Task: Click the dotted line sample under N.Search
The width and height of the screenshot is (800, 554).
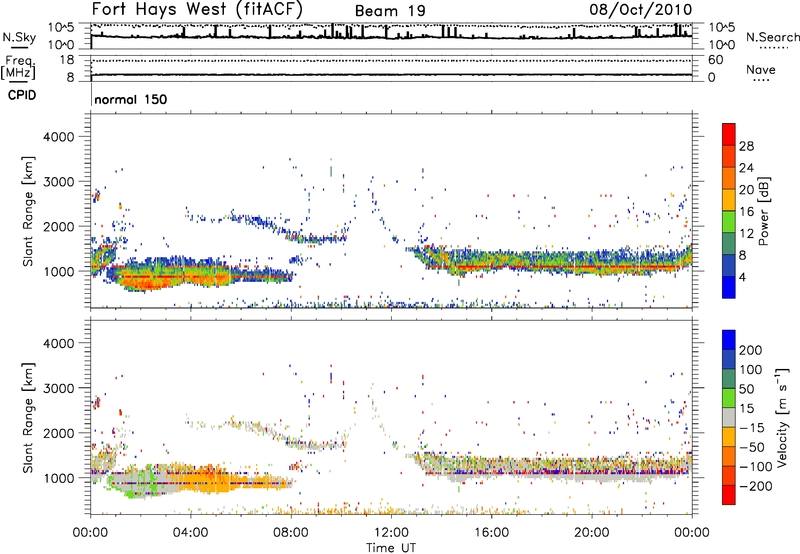Action: (x=773, y=47)
